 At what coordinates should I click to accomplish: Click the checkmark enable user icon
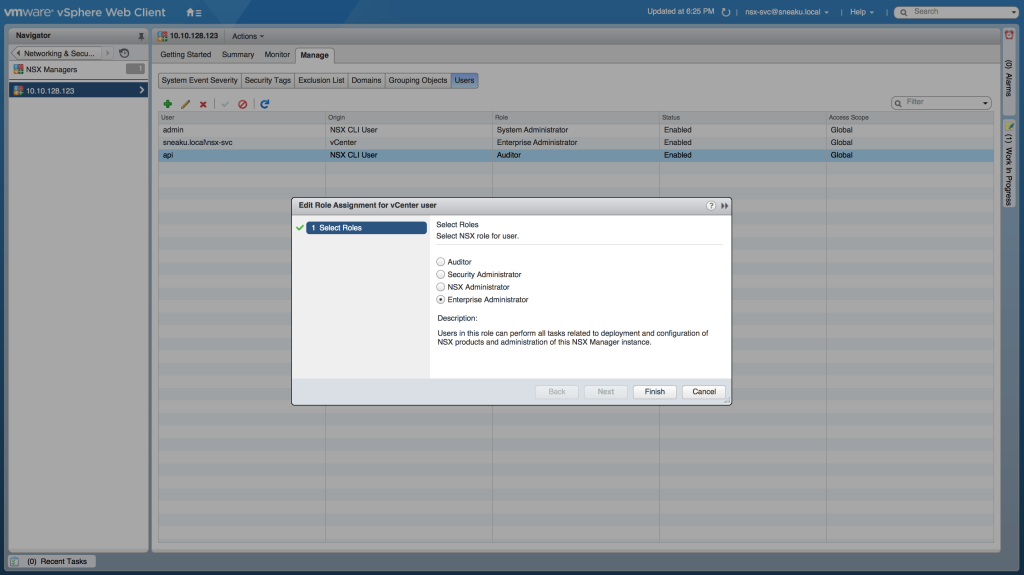[225, 104]
